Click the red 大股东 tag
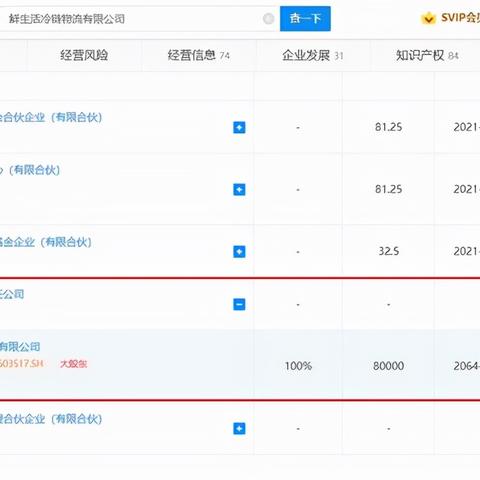The width and height of the screenshot is (480, 480). [x=74, y=364]
